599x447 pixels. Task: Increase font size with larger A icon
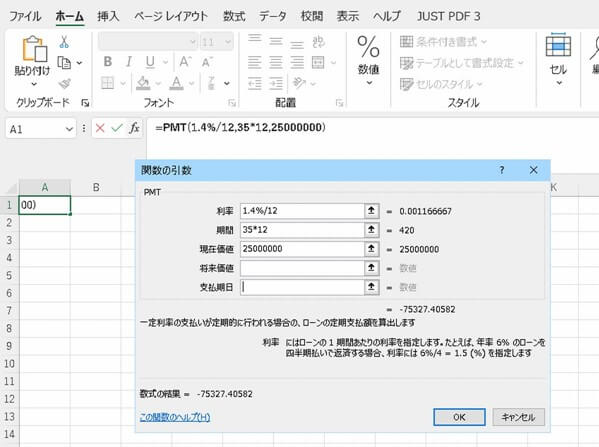[185, 62]
